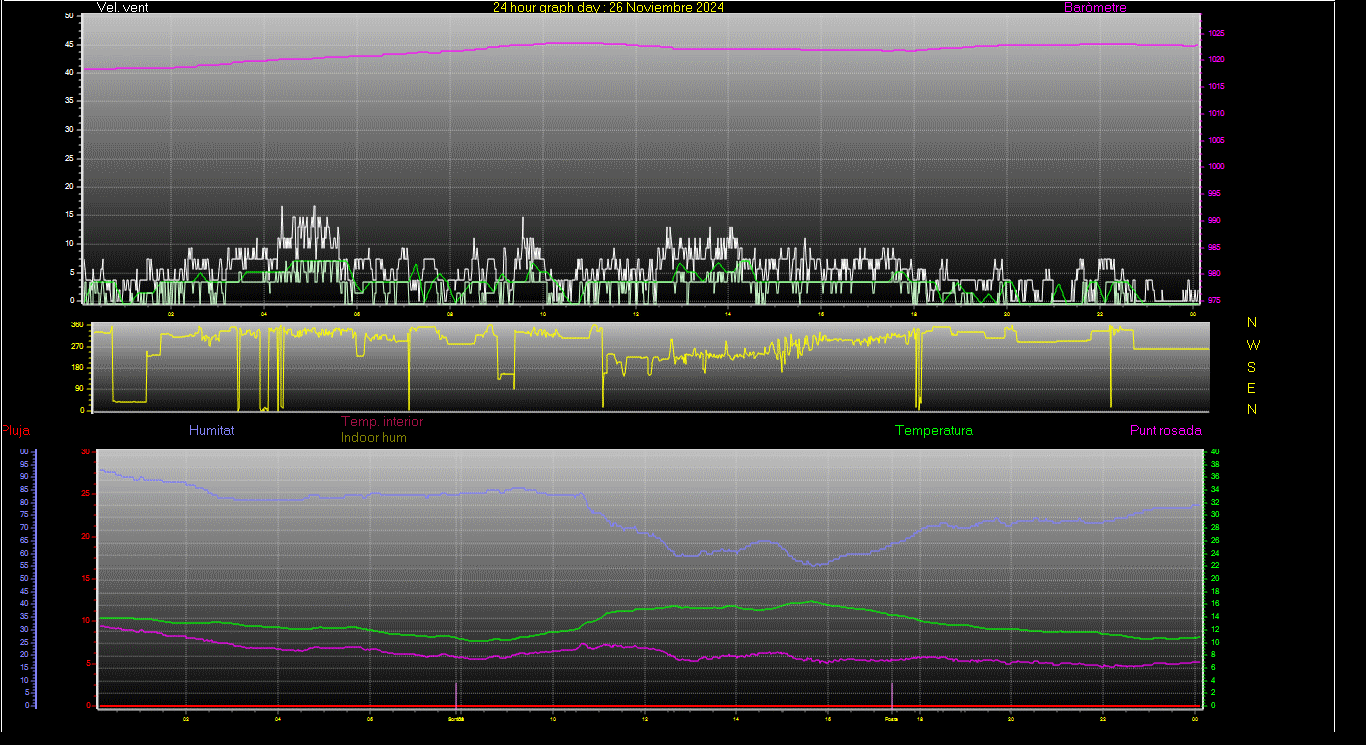This screenshot has width=1366, height=745.
Task: Click the "Temp. interior" legend label
Action: point(381,422)
